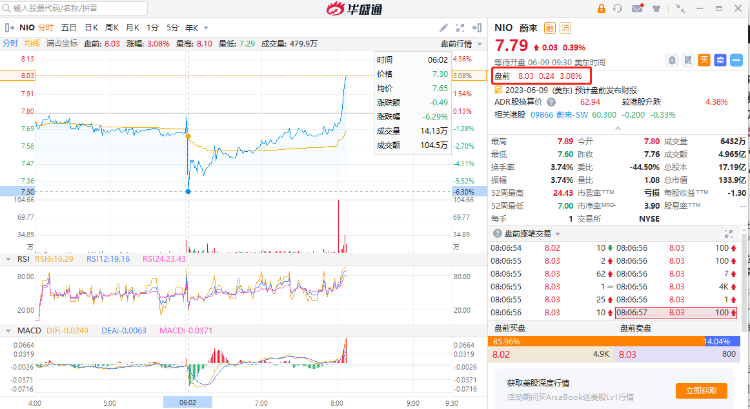Open the skin theme shirt icon
Image resolution: width=750 pixels, height=409 pixels.
[x=656, y=9]
